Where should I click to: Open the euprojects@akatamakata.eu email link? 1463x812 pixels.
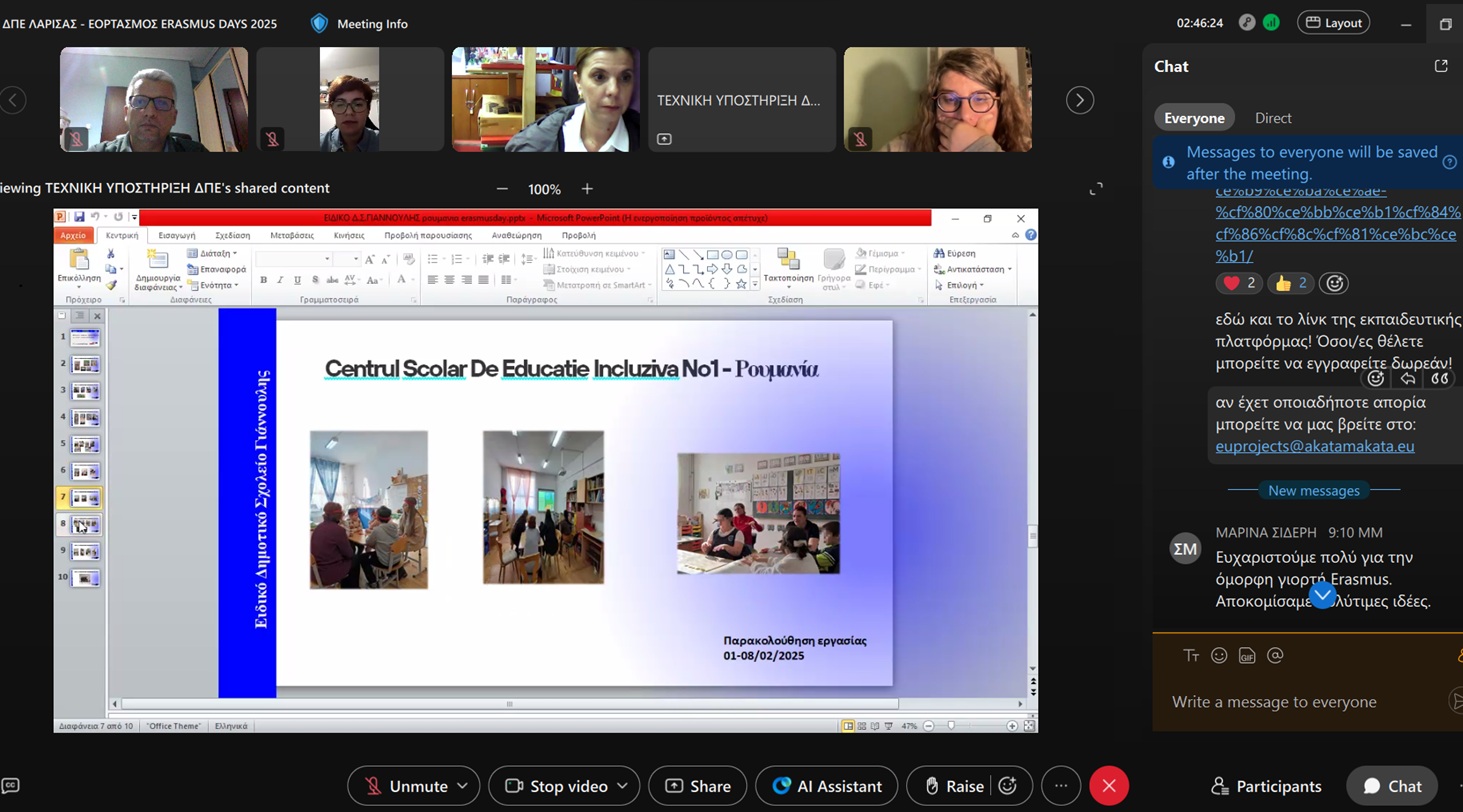[x=1315, y=446]
